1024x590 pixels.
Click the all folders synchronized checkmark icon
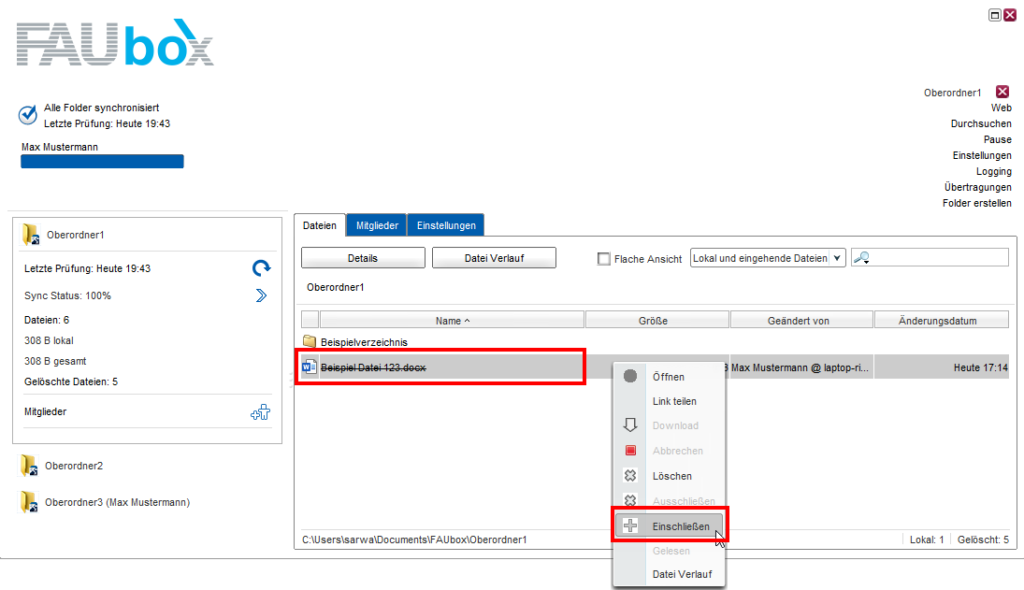tap(28, 115)
